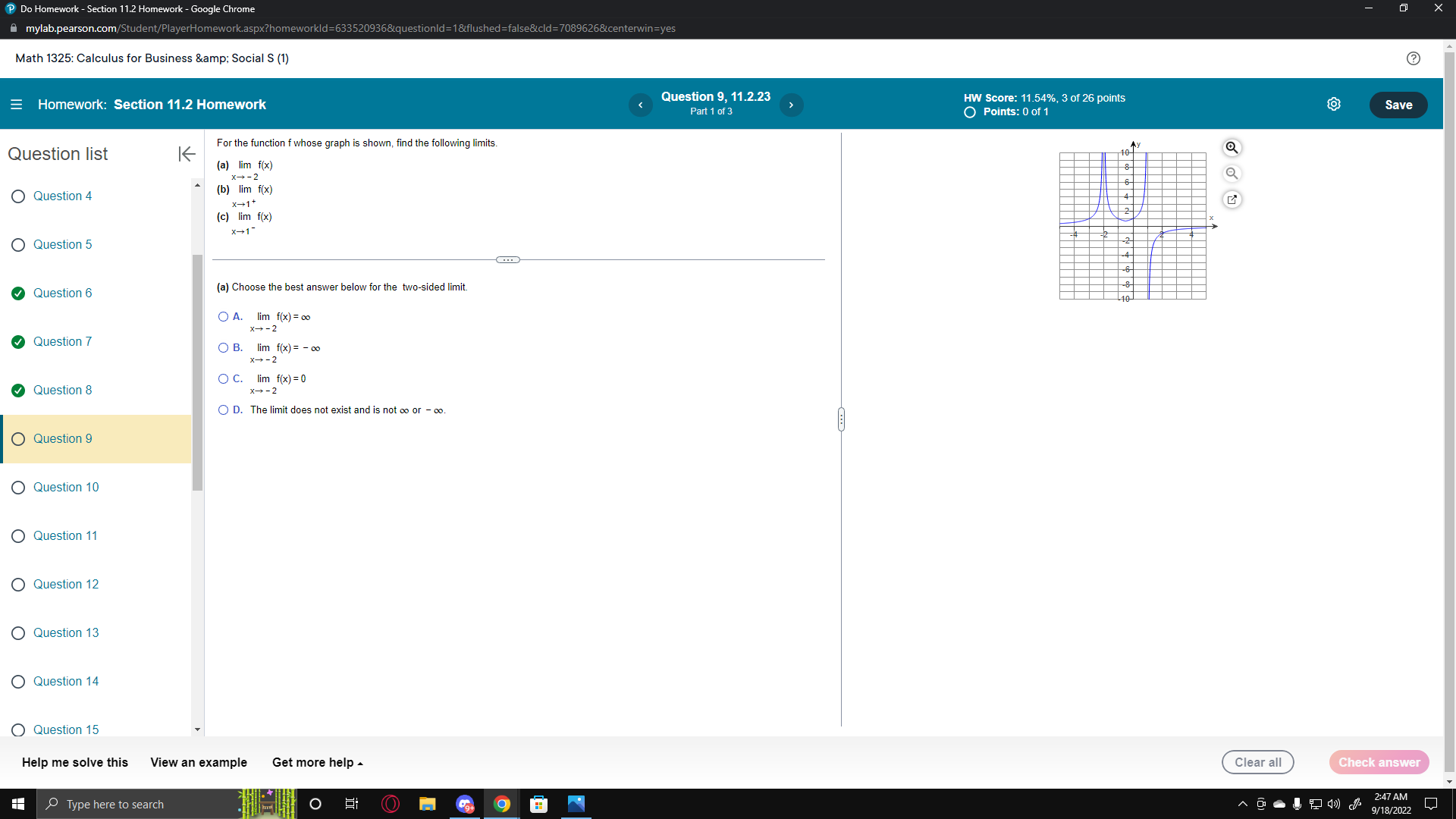The image size is (1456, 819).
Task: Open the help question-mark icon
Action: [x=1414, y=58]
